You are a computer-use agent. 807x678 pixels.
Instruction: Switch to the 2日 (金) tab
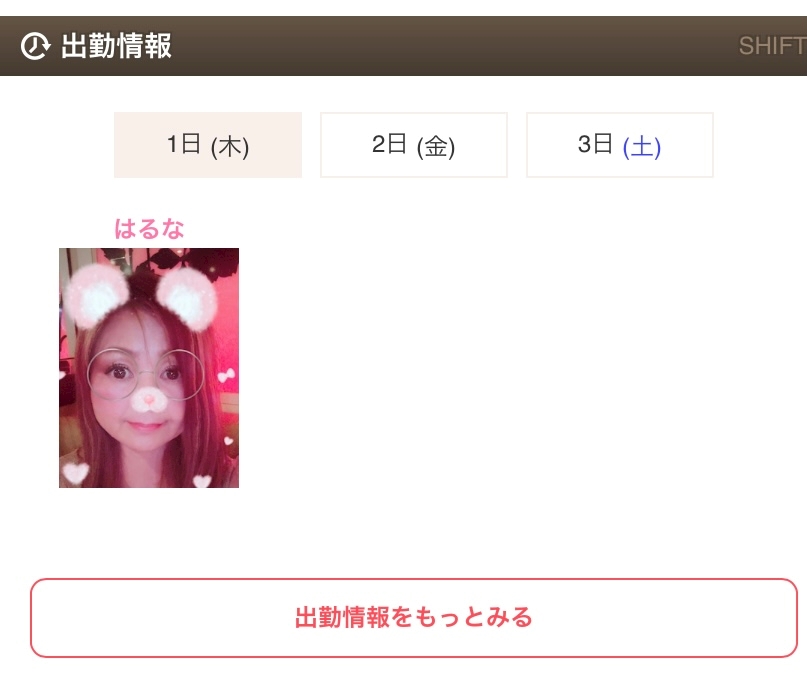414,145
